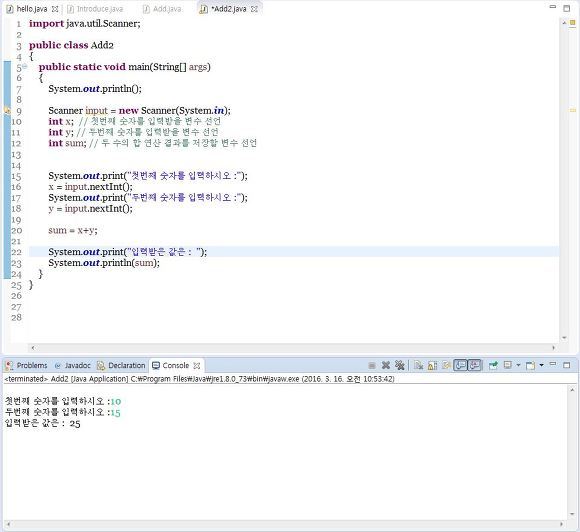Toggle Show Console When Standard Out Changes

(x=460, y=366)
